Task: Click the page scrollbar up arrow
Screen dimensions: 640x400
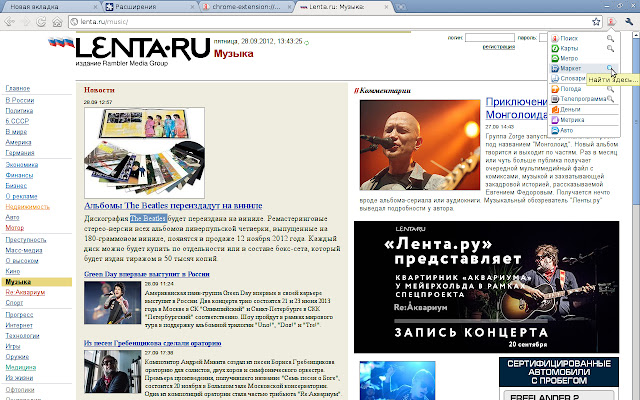Action: tap(636, 36)
